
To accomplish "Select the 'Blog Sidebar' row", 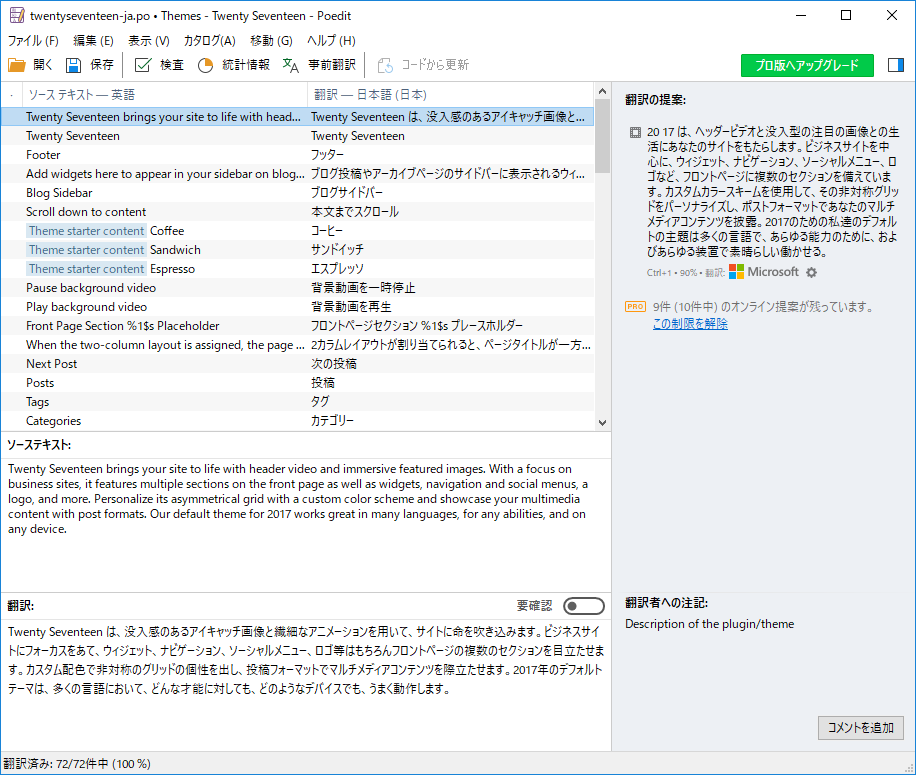I will (298, 193).
